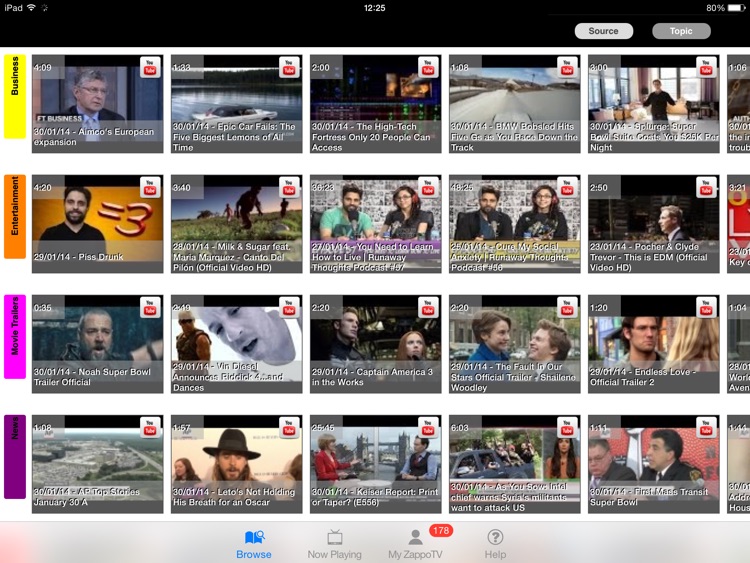Play Leto's Not Holding His Breath video

(x=237, y=464)
